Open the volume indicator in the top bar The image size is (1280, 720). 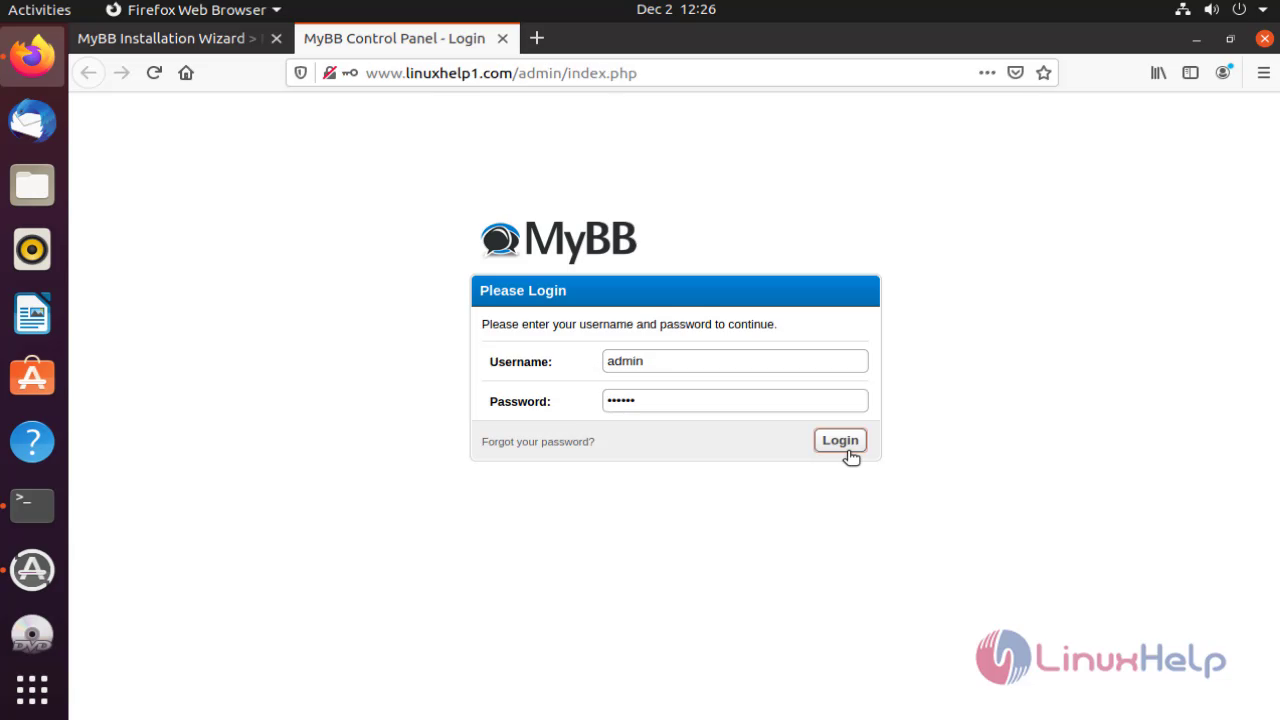1211,10
